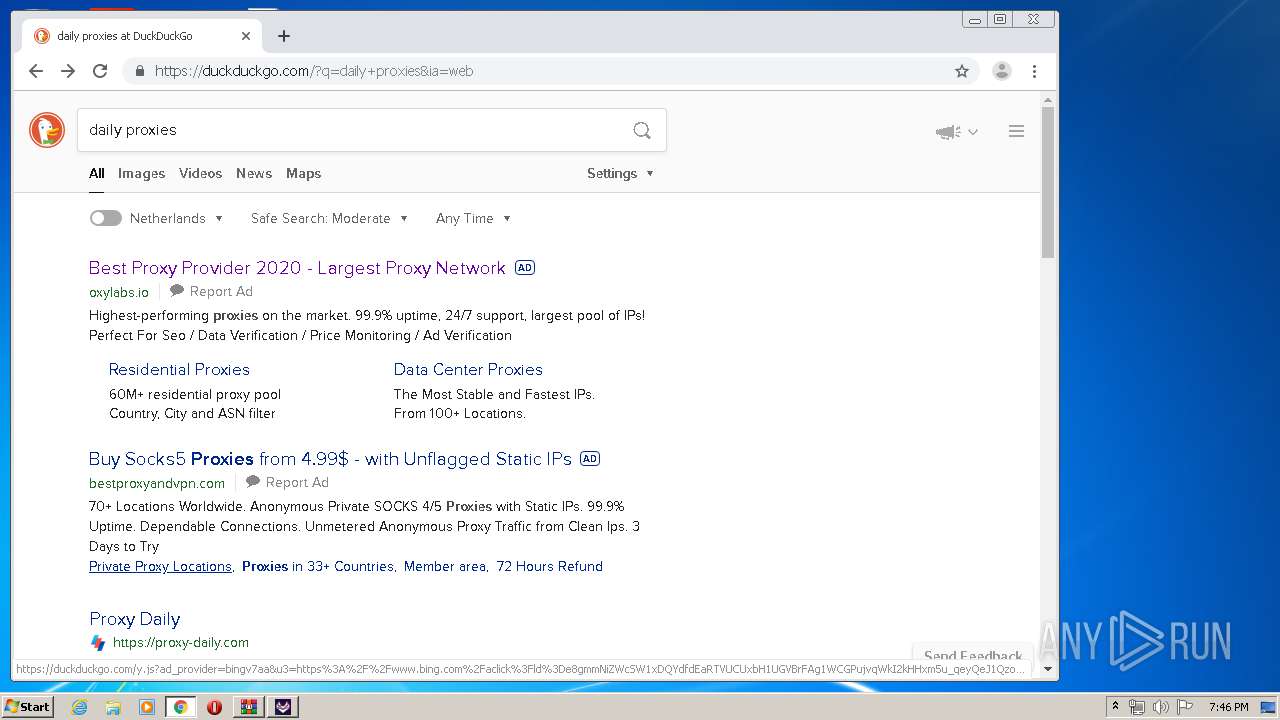
Task: Switch to the News tab
Action: tap(254, 173)
